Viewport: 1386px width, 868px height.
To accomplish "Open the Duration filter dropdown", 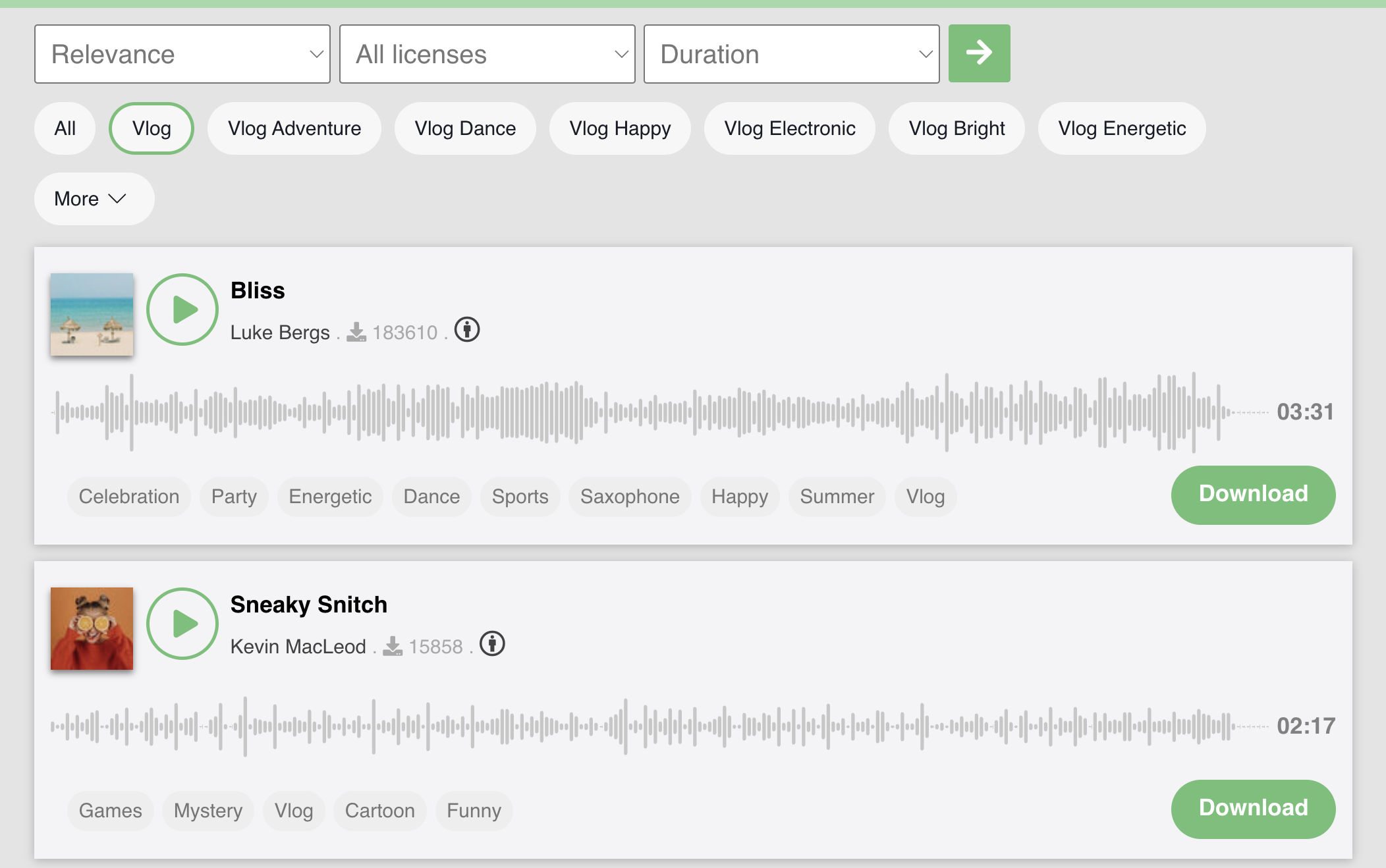I will tap(791, 54).
